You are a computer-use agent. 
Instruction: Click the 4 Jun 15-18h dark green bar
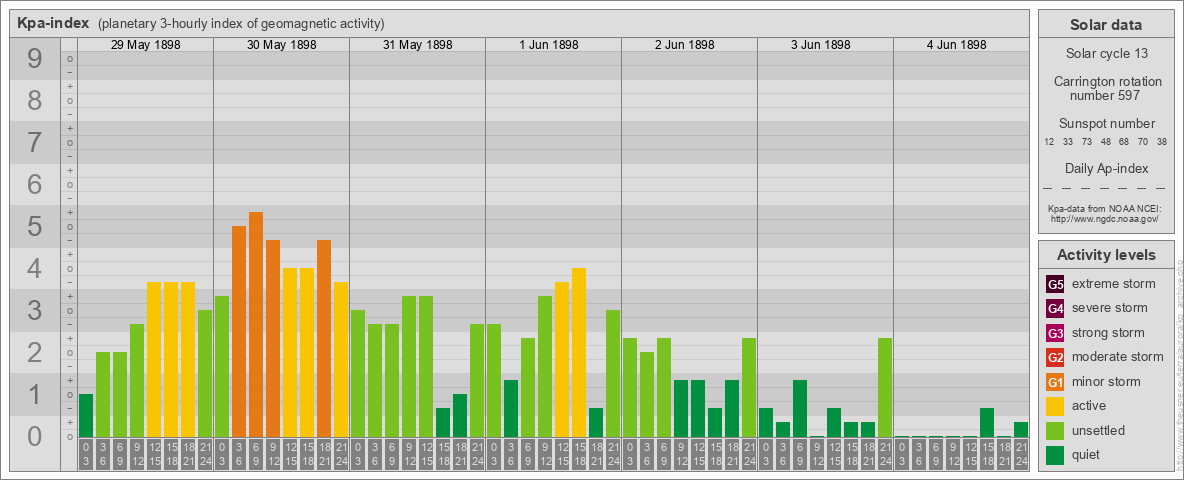click(987, 423)
